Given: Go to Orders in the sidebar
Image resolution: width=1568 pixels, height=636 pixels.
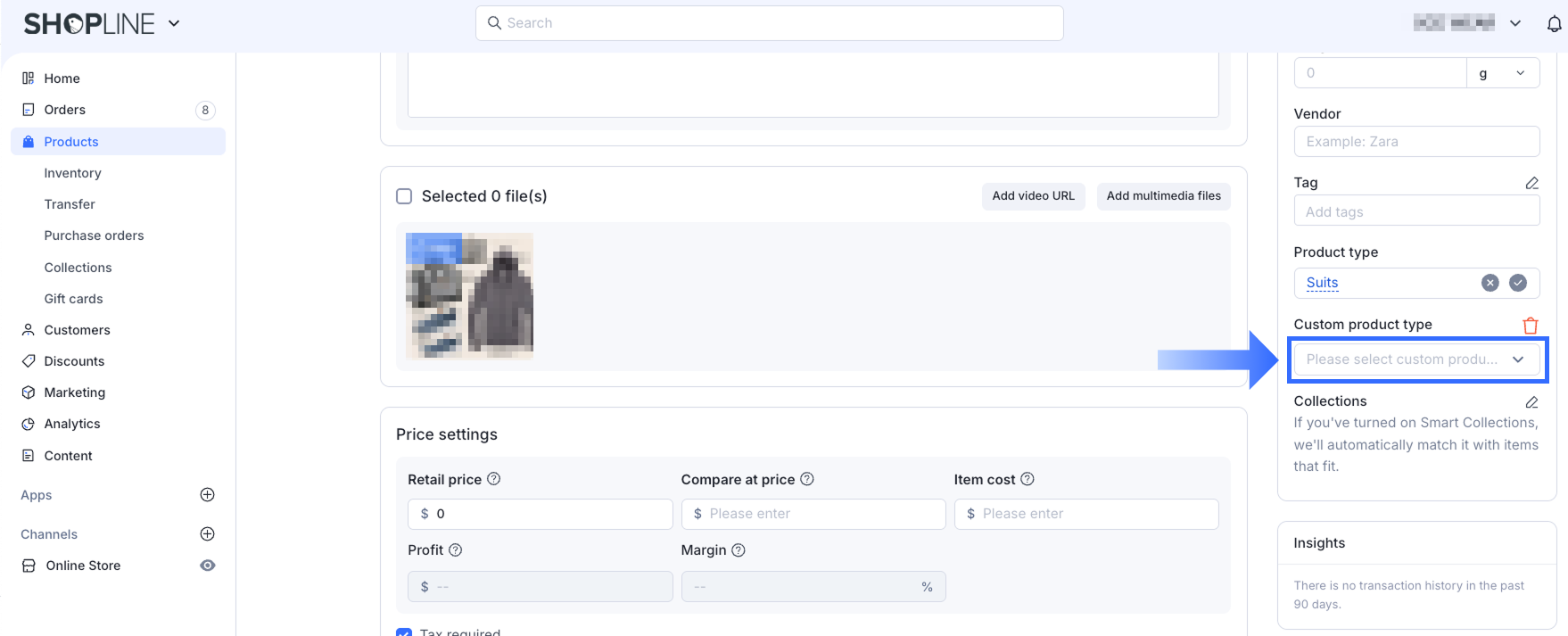Looking at the screenshot, I should point(65,110).
